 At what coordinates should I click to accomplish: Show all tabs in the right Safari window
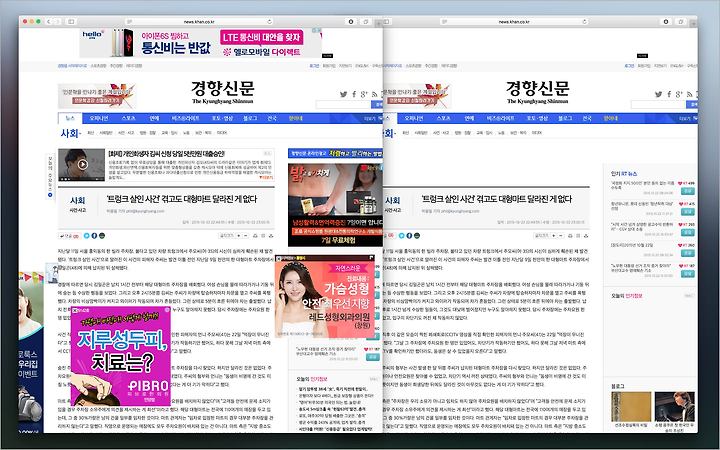(x=681, y=22)
